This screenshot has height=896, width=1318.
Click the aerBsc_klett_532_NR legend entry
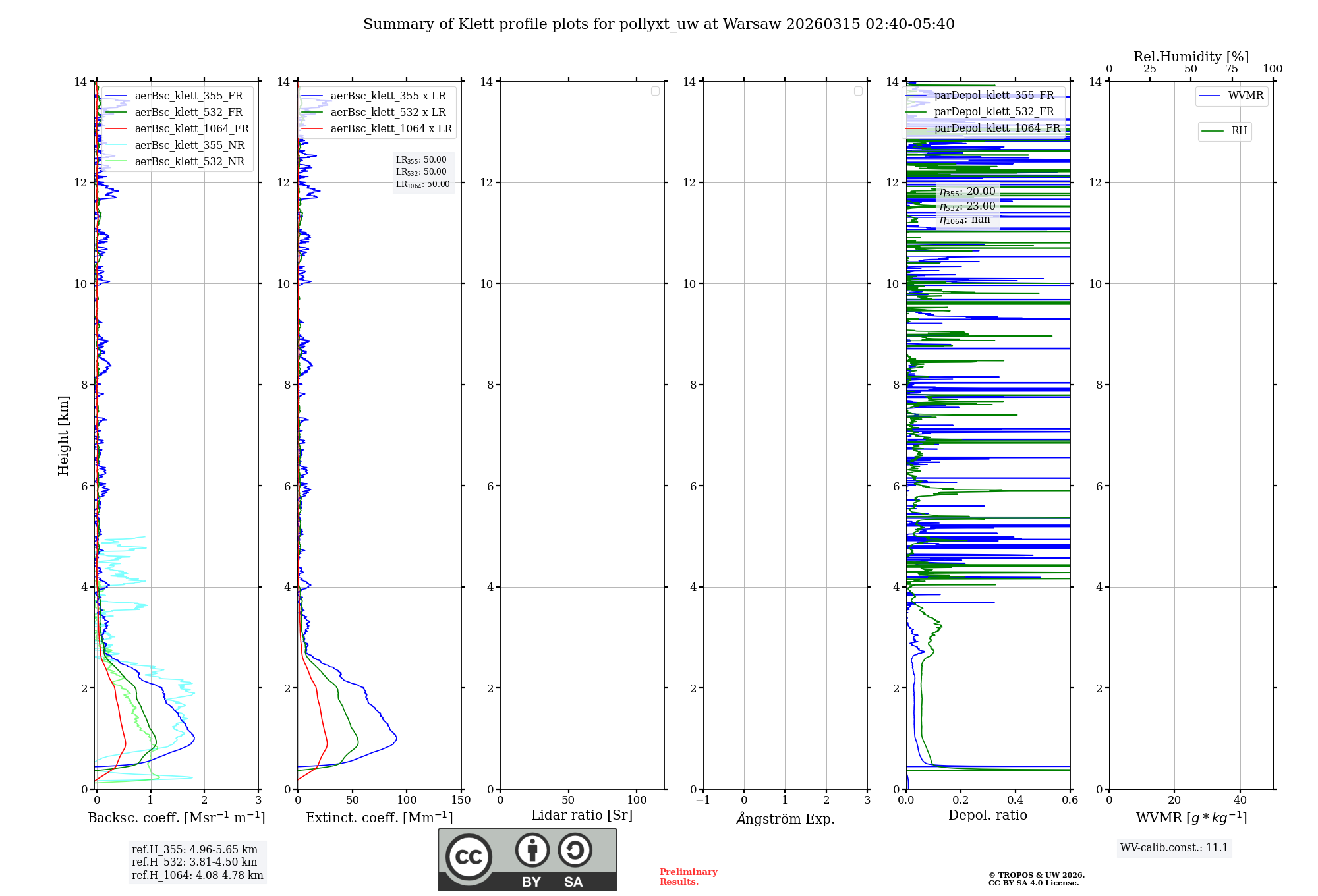coord(189,162)
